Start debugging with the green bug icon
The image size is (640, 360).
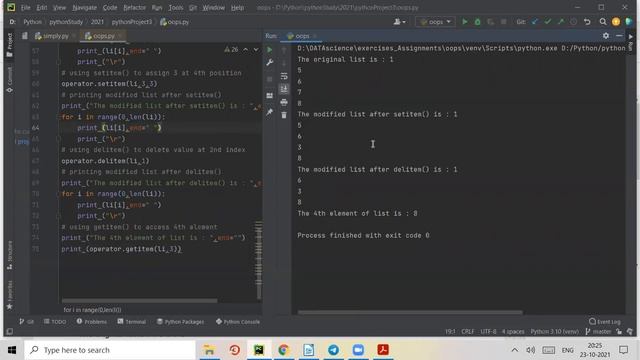(478, 22)
